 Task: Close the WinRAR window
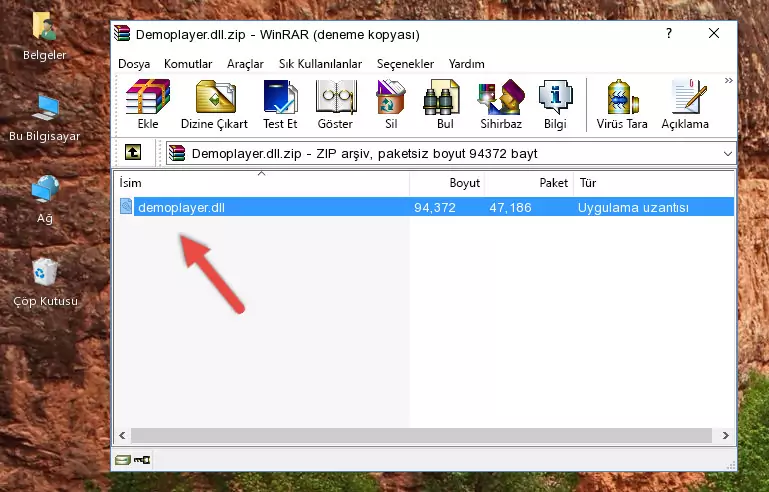(714, 33)
